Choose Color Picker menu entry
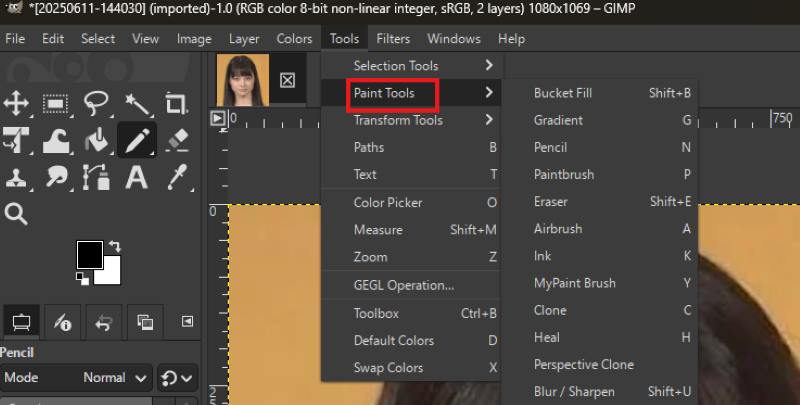 click(x=412, y=202)
